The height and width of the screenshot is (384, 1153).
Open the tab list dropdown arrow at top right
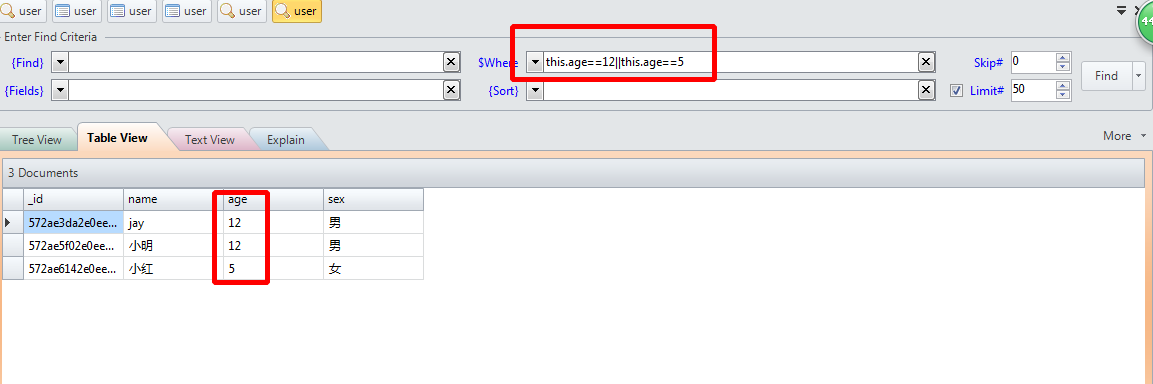(x=1121, y=10)
